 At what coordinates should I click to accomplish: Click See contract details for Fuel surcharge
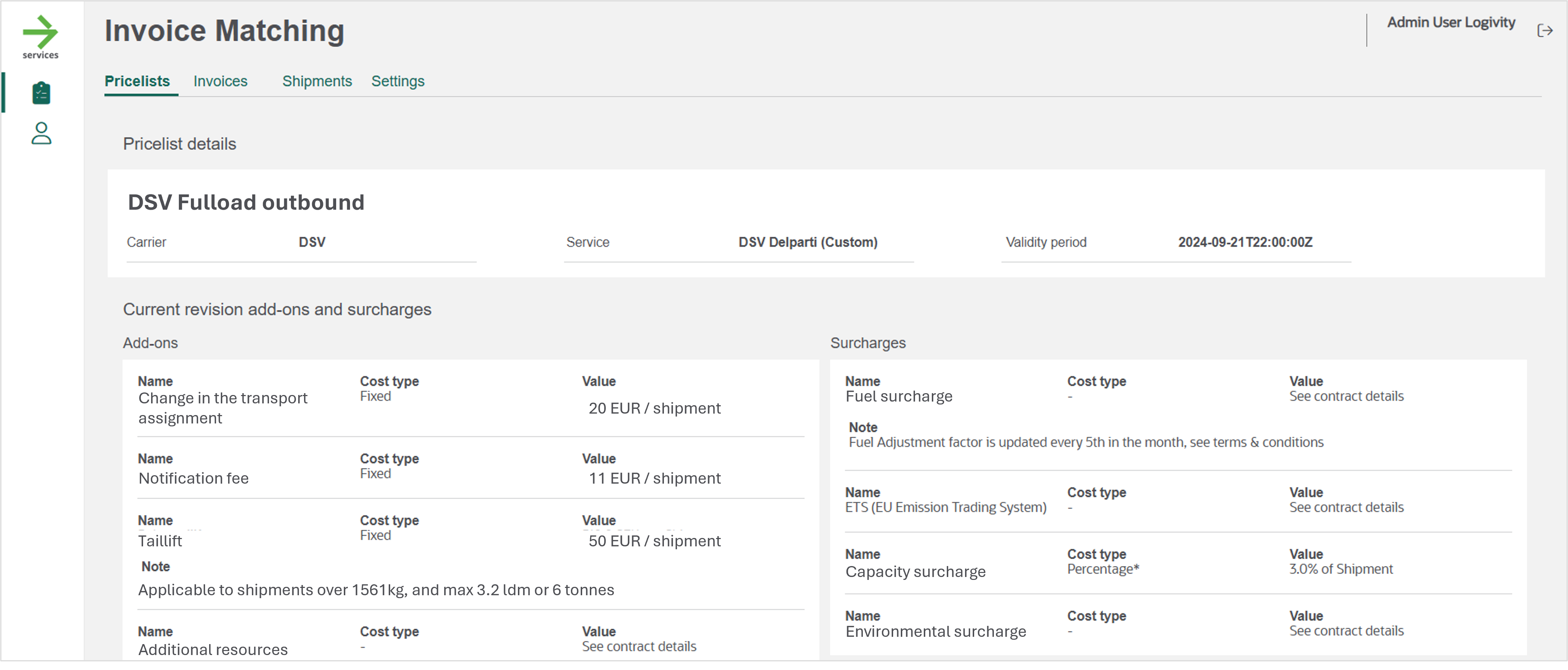1346,396
